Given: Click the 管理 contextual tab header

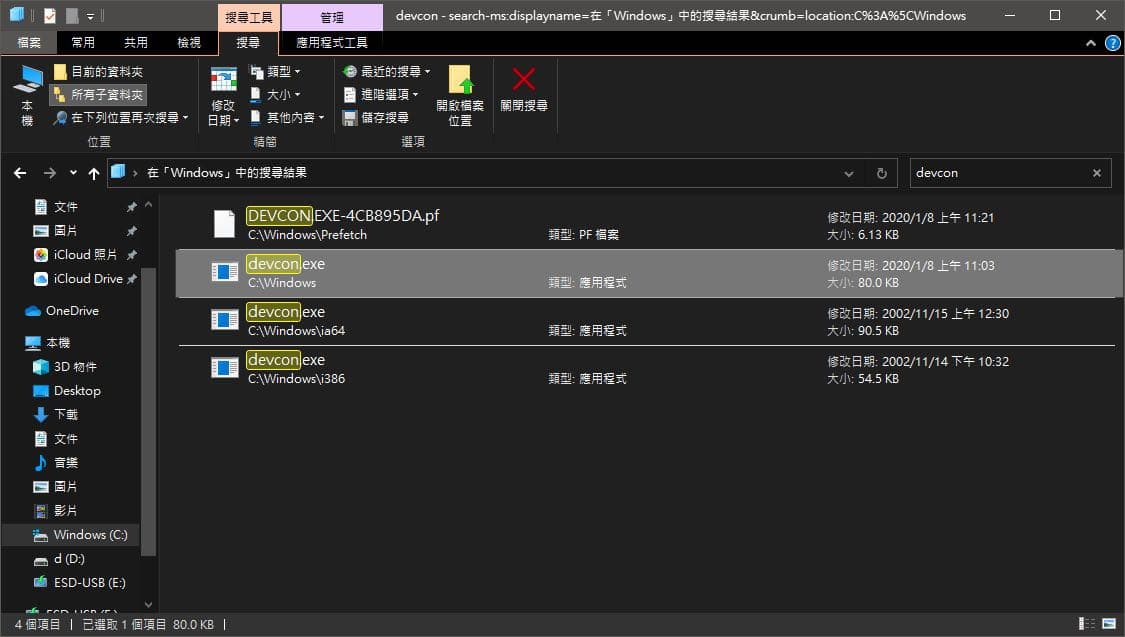Looking at the screenshot, I should 331,16.
